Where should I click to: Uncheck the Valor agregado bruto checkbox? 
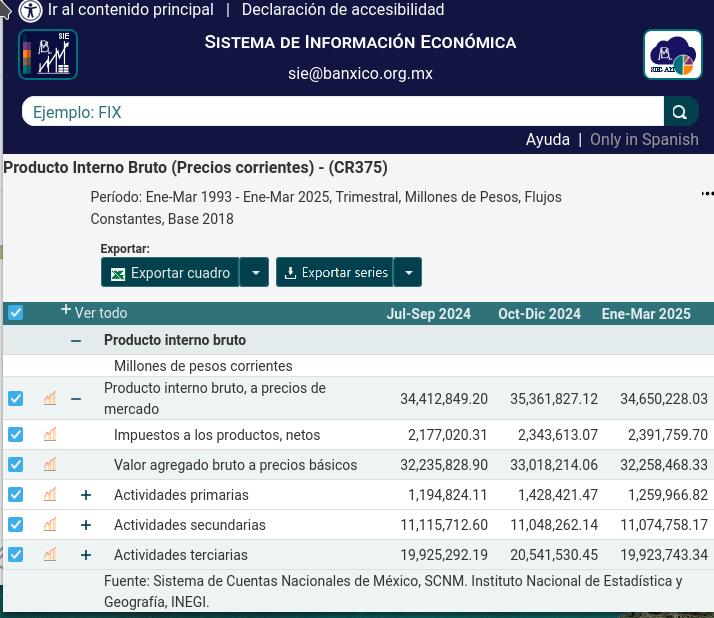16,465
